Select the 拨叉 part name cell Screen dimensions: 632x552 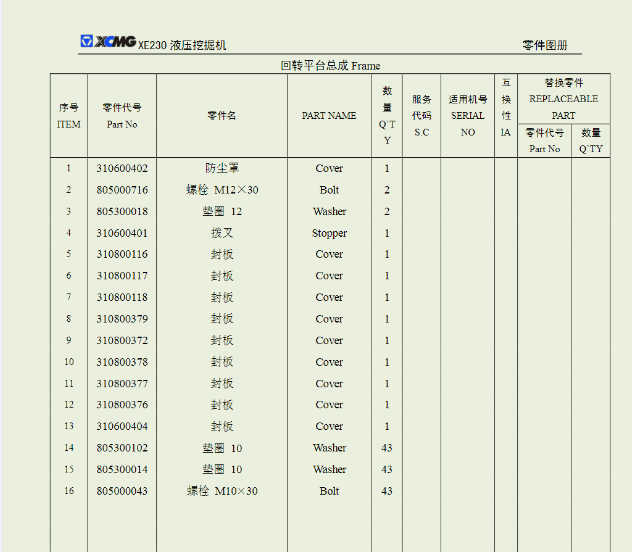pos(222,233)
